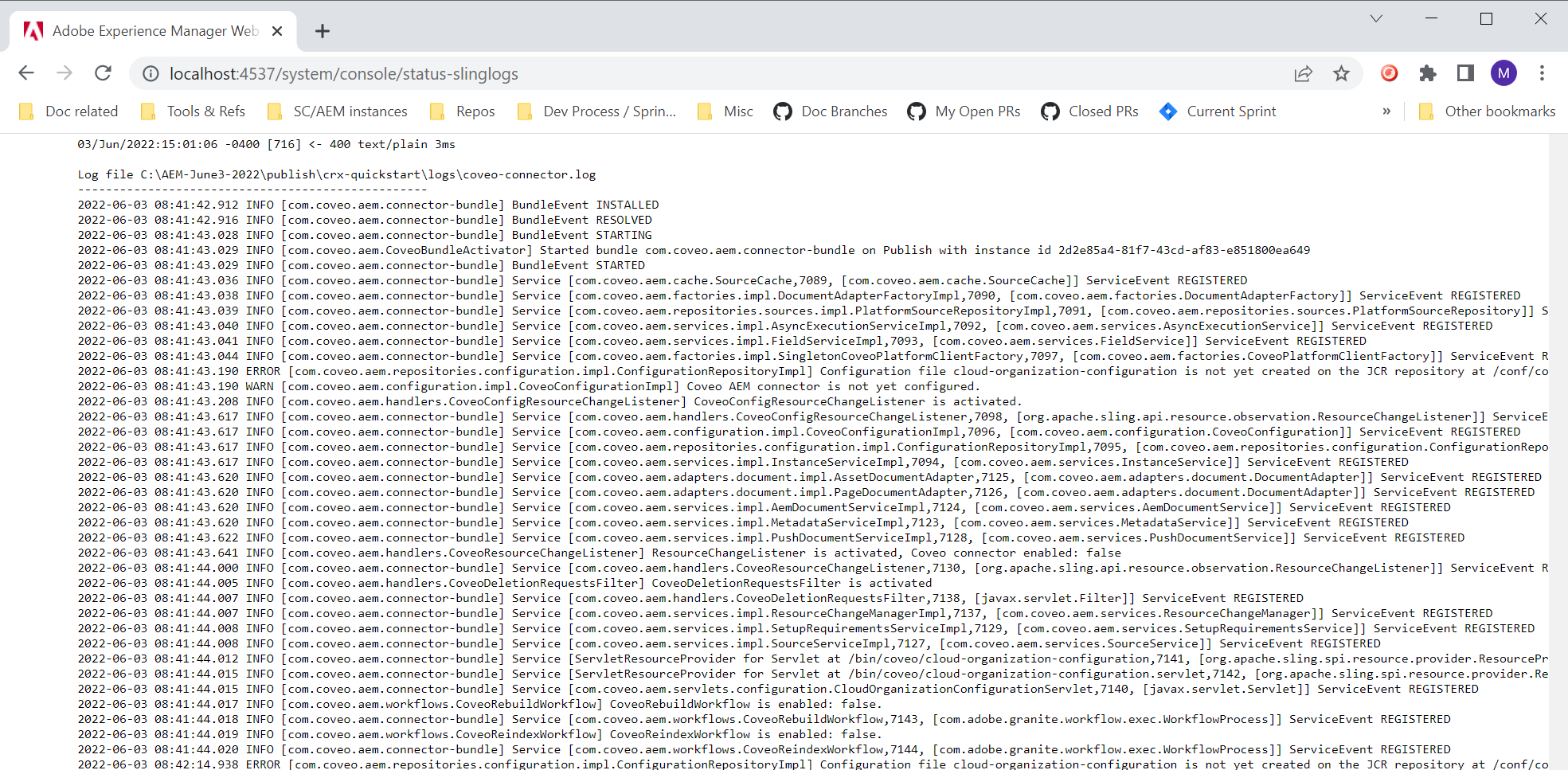Screen dimensions: 1568x770
Task: Click the CoveoConfigResourceChangeListener is activated line
Action: coord(549,401)
